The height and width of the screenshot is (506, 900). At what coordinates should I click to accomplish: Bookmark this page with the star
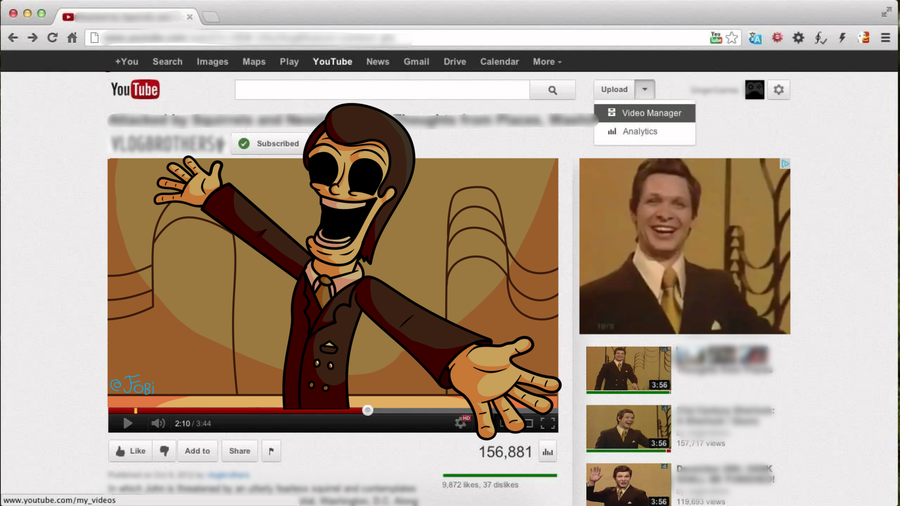(732, 38)
